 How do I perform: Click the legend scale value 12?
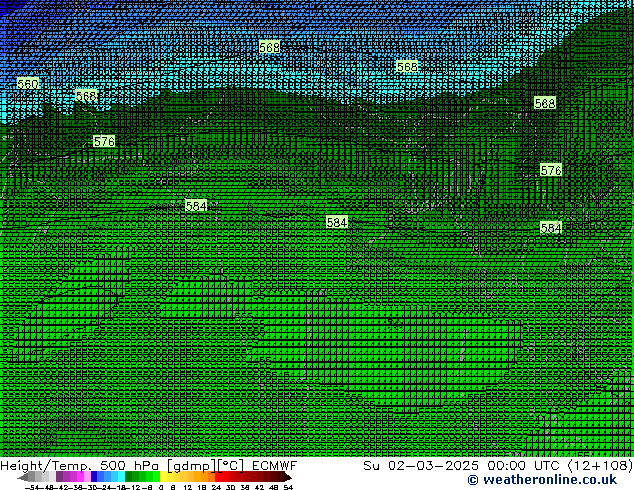(x=188, y=487)
